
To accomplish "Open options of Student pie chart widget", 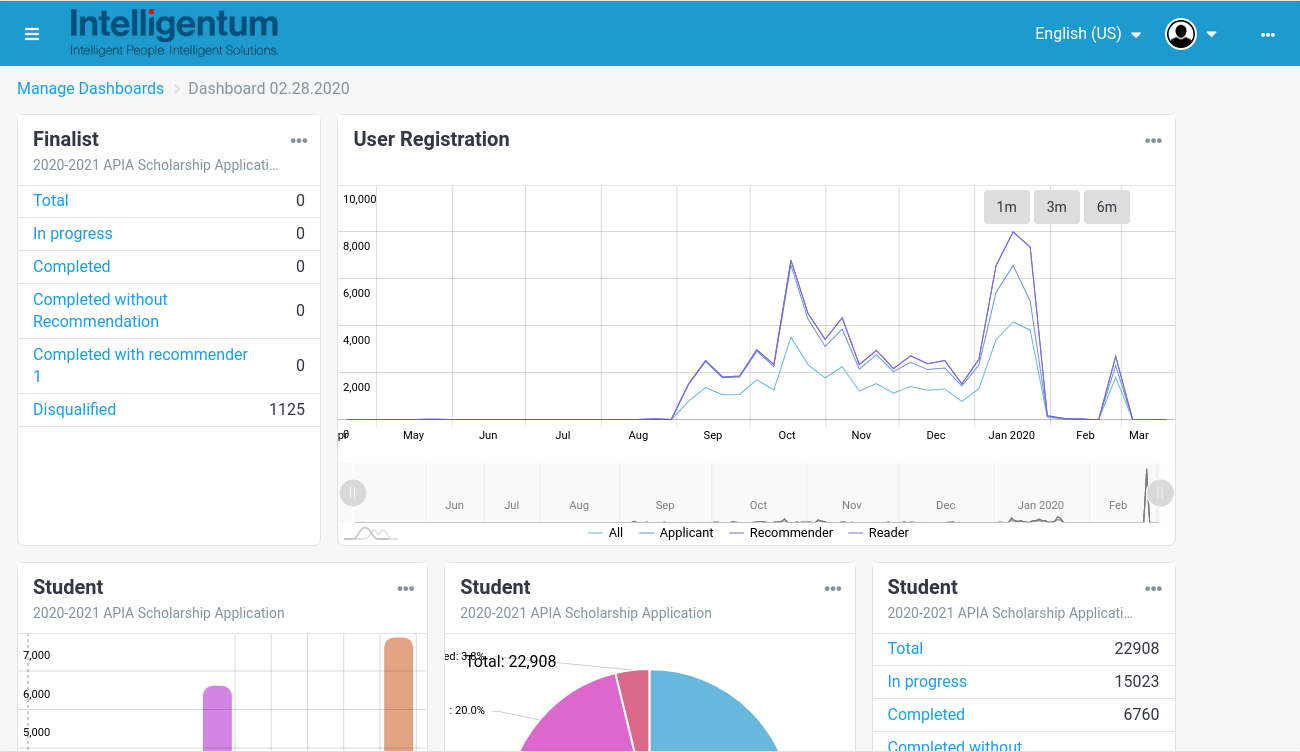I will coord(833,589).
